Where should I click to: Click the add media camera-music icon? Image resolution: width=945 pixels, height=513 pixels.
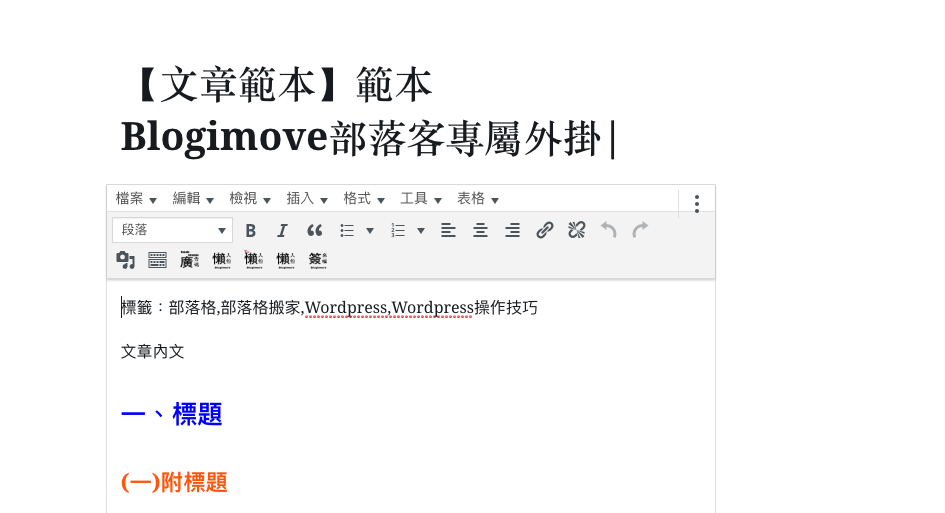pos(125,260)
